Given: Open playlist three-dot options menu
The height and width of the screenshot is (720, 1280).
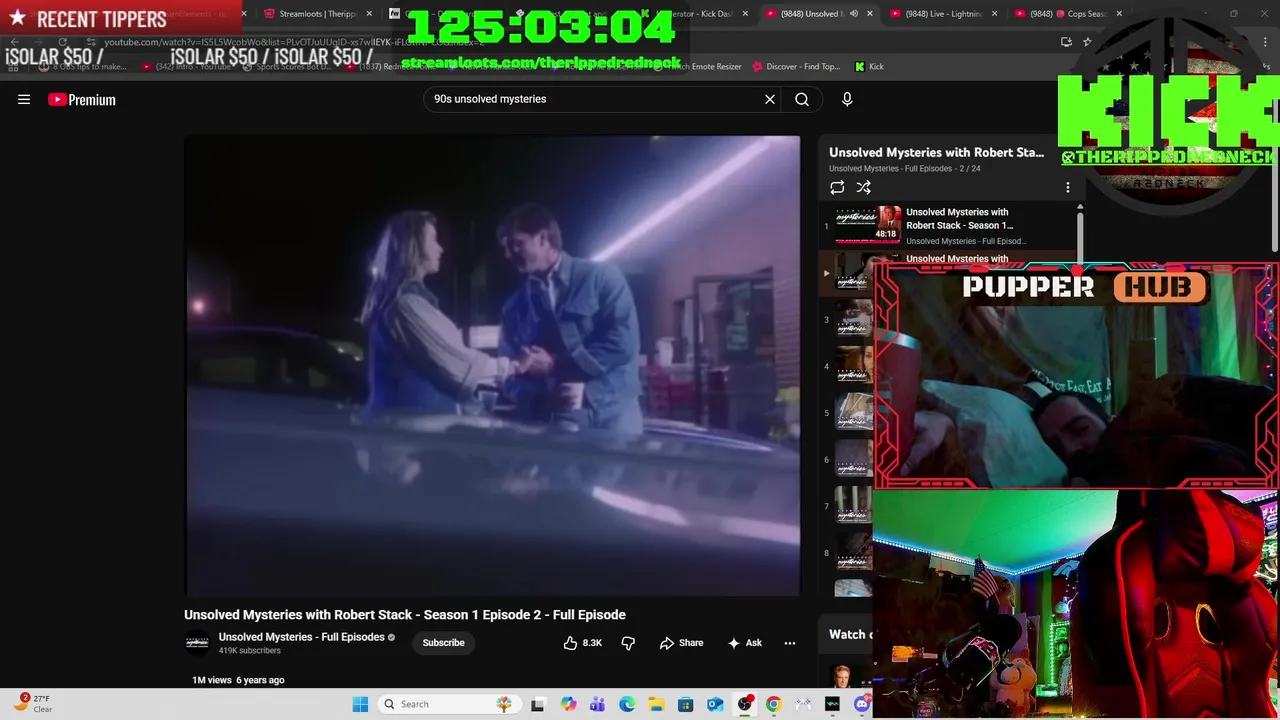Looking at the screenshot, I should pos(1067,187).
